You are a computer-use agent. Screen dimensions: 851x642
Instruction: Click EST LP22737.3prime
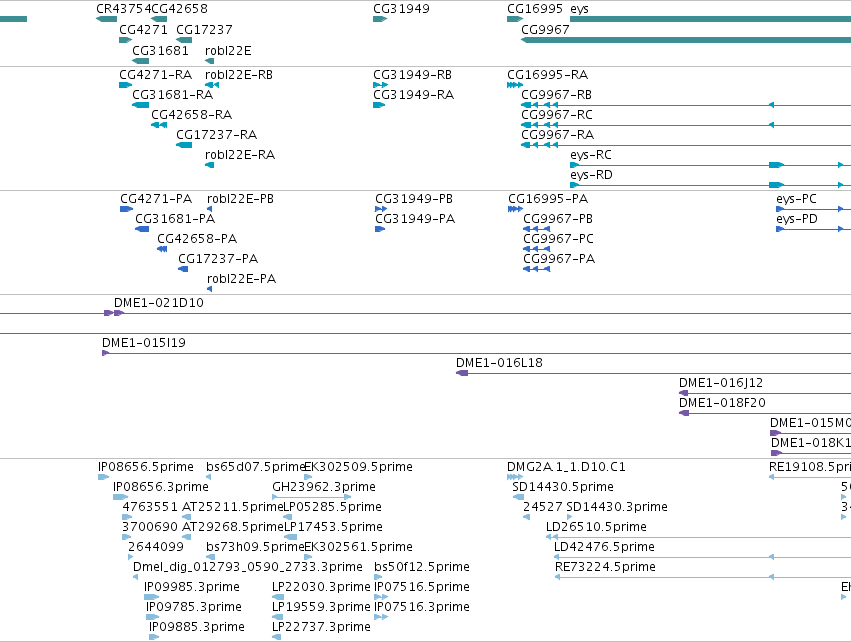321,628
